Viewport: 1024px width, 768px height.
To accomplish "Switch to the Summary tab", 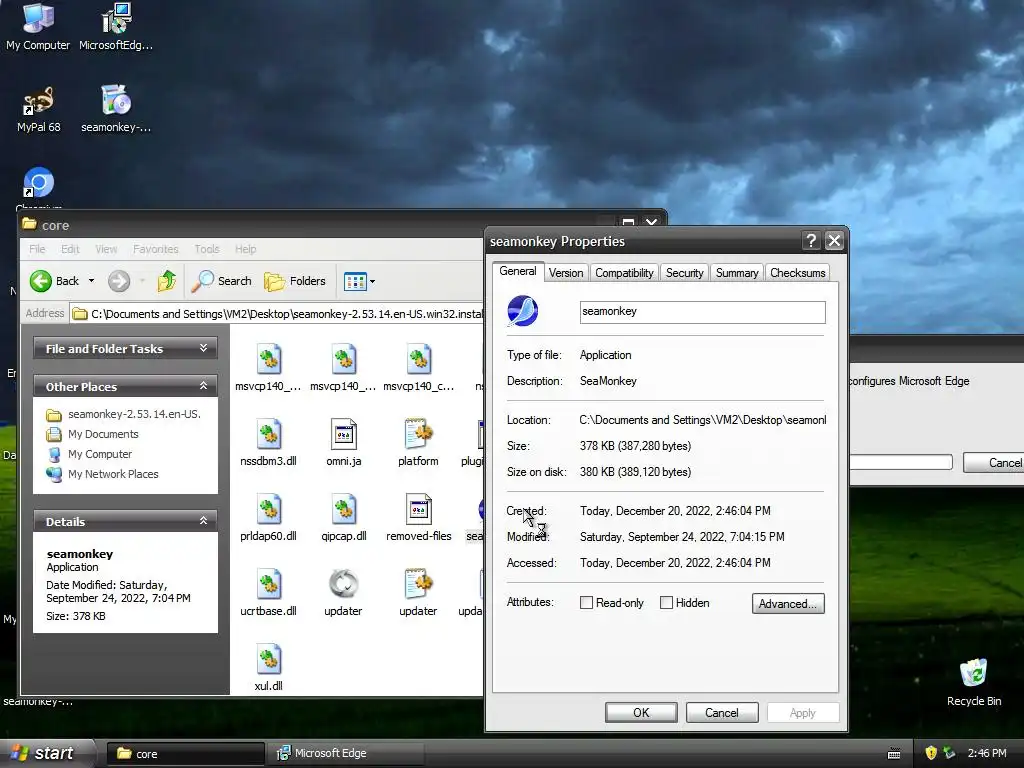I will coord(737,273).
